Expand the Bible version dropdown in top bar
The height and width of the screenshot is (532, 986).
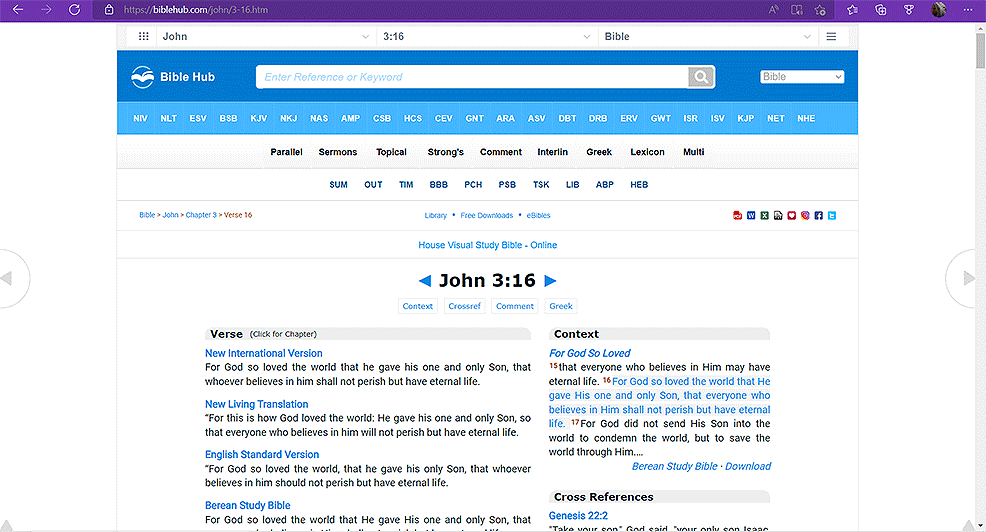coord(708,36)
